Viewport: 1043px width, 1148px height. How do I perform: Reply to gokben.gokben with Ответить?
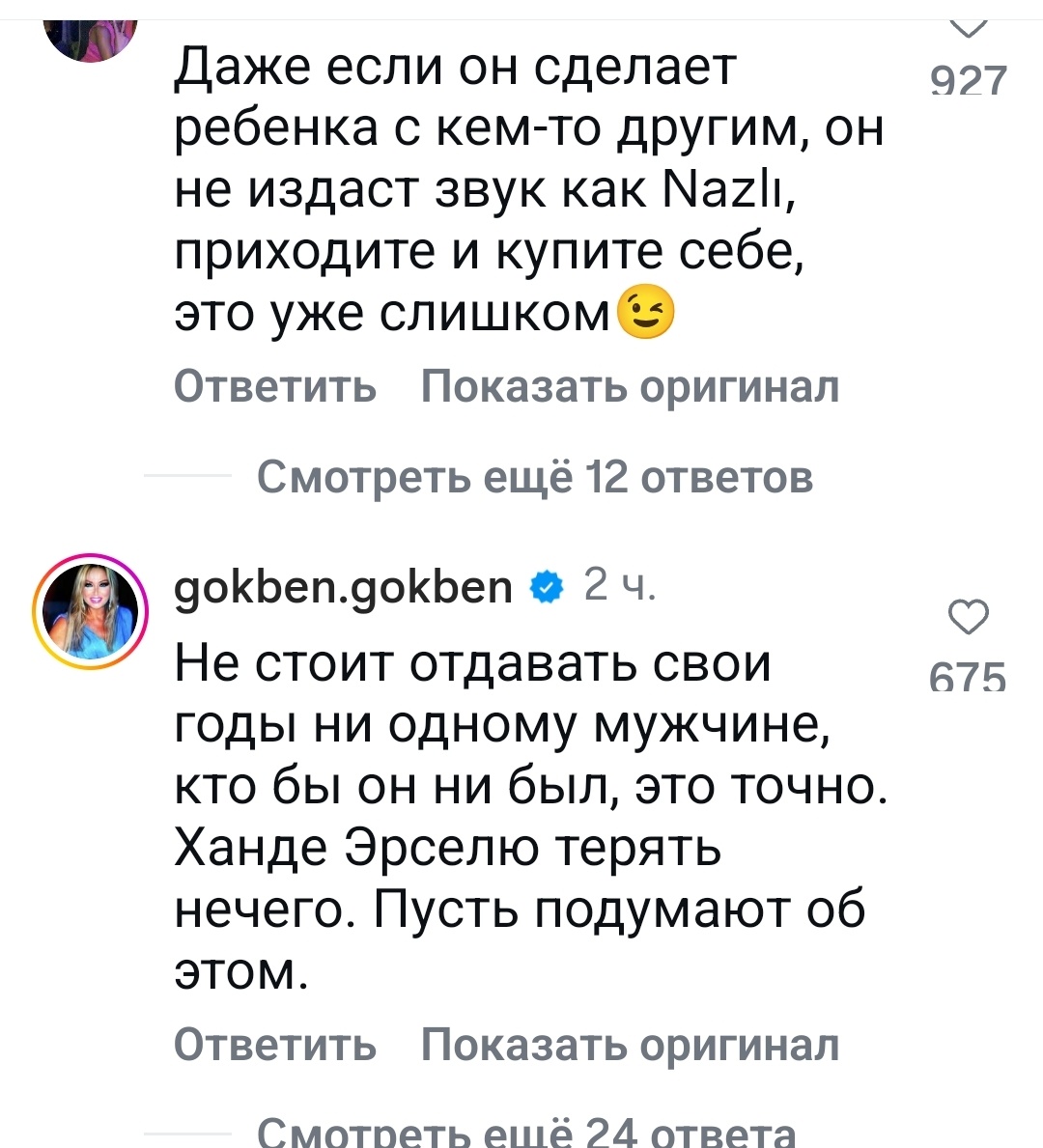pyautogui.click(x=273, y=1043)
